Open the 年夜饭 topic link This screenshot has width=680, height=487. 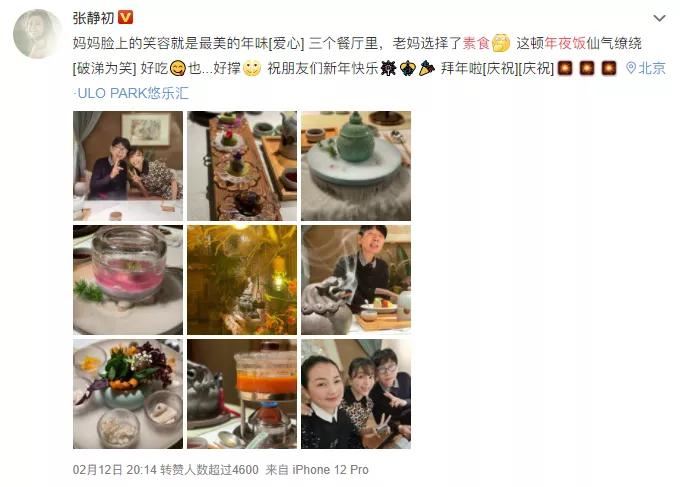coord(565,43)
